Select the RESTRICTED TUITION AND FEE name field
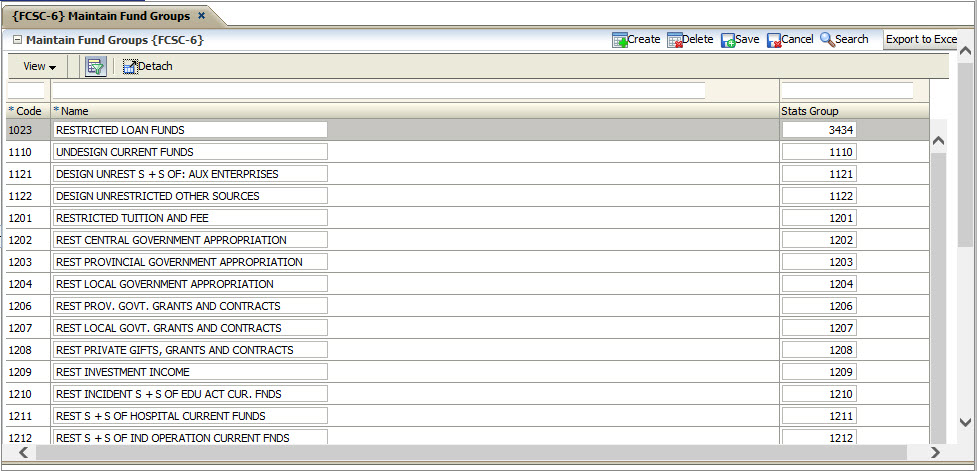Image resolution: width=977 pixels, height=471 pixels. pyautogui.click(x=190, y=218)
